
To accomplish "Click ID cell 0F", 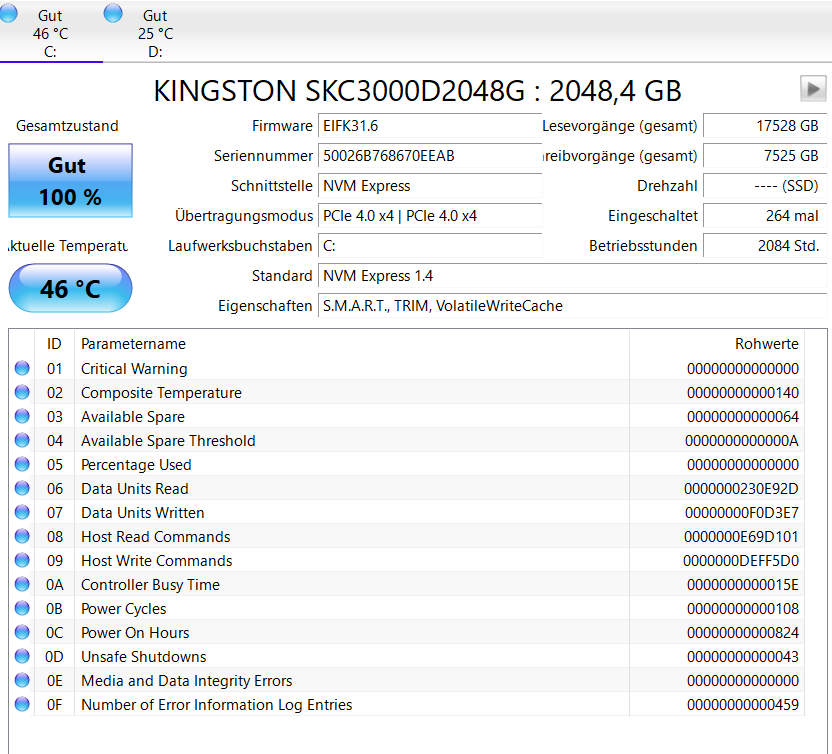I will tap(55, 705).
